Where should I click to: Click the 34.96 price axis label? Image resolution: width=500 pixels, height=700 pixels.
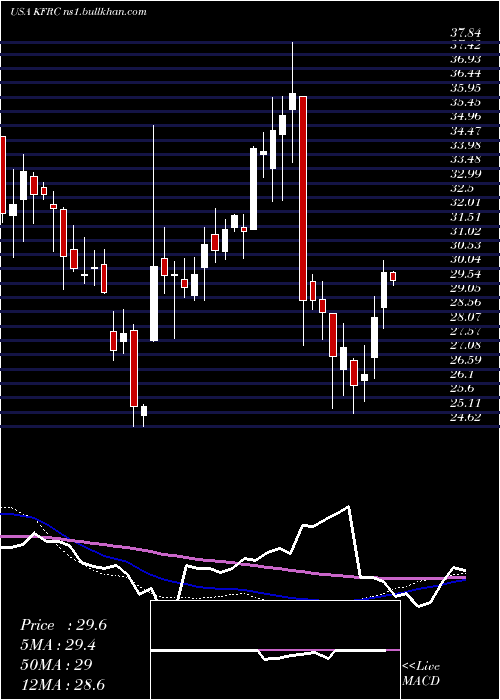[465, 117]
